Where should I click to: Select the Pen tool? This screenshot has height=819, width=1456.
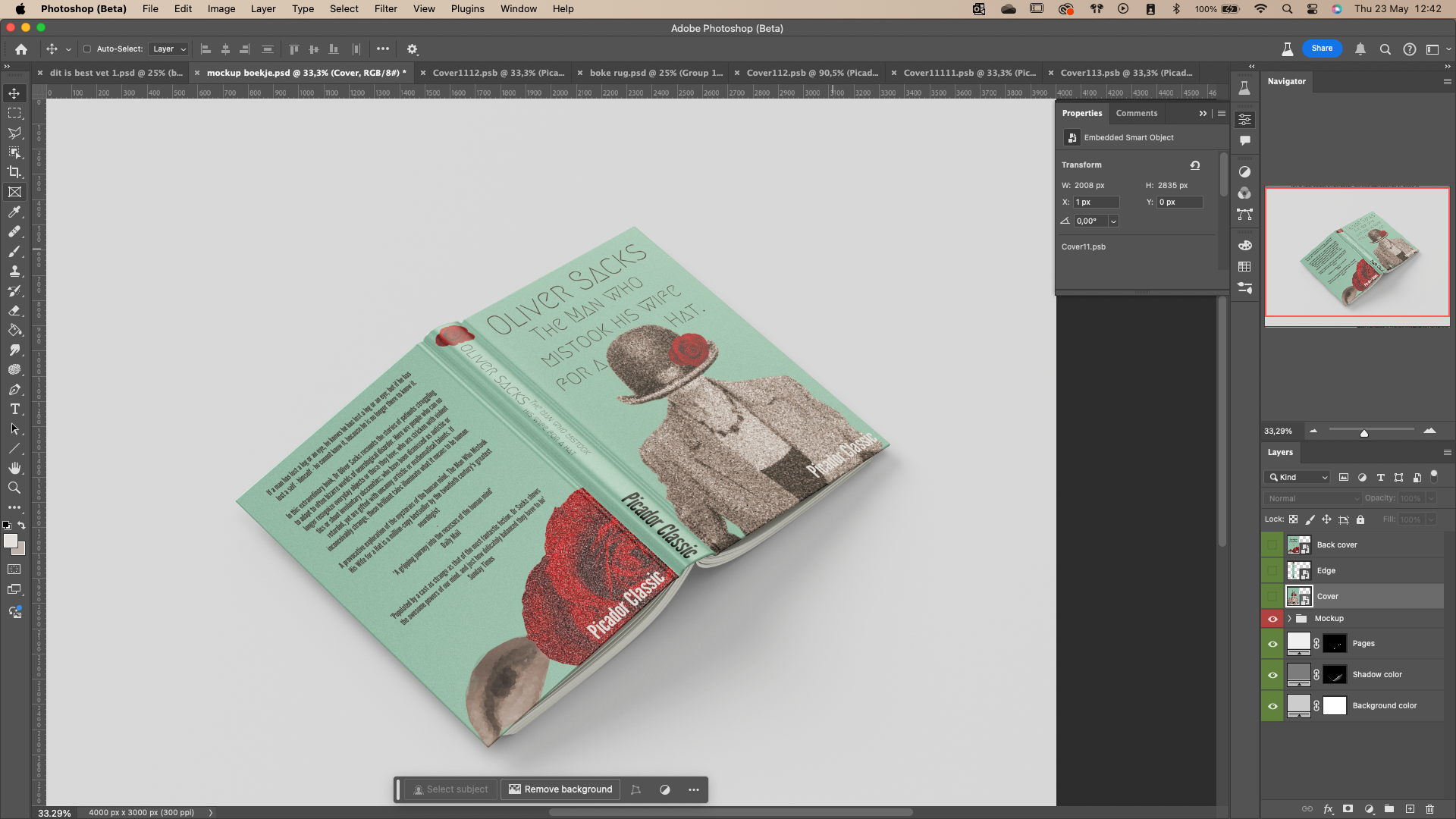click(14, 390)
